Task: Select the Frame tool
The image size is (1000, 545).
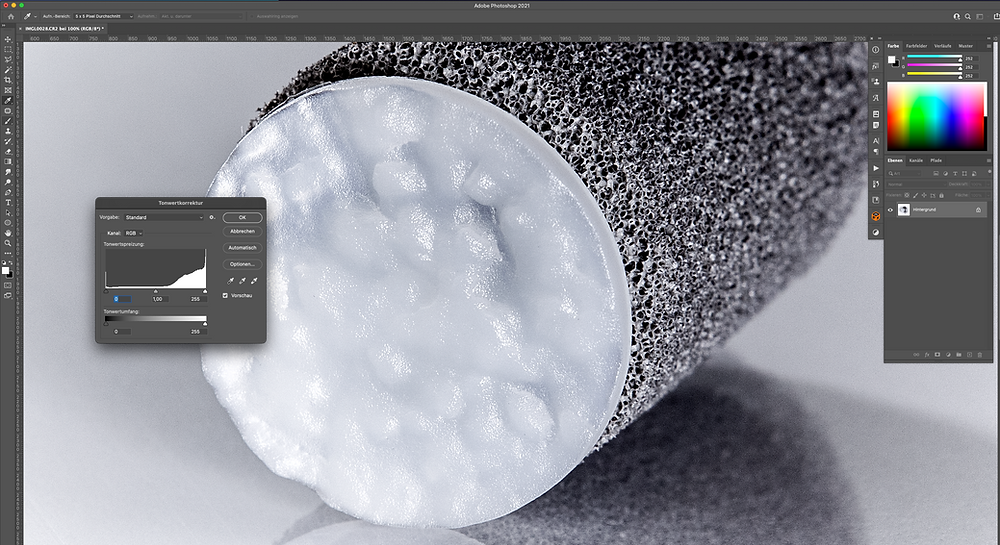Action: tap(8, 90)
